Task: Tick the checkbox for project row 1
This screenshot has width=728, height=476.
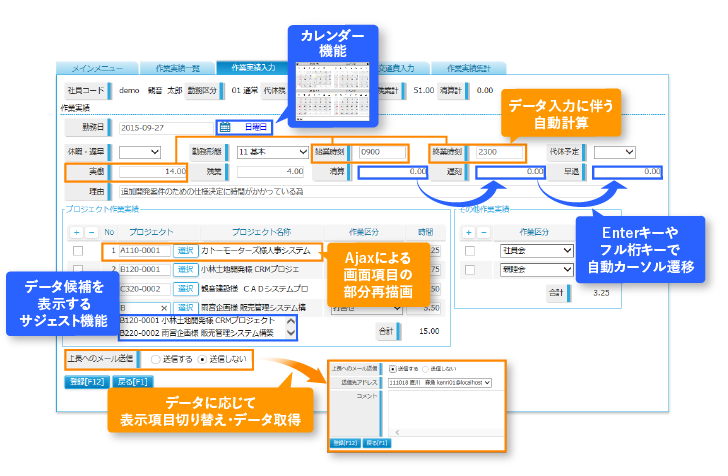Action: [78, 250]
